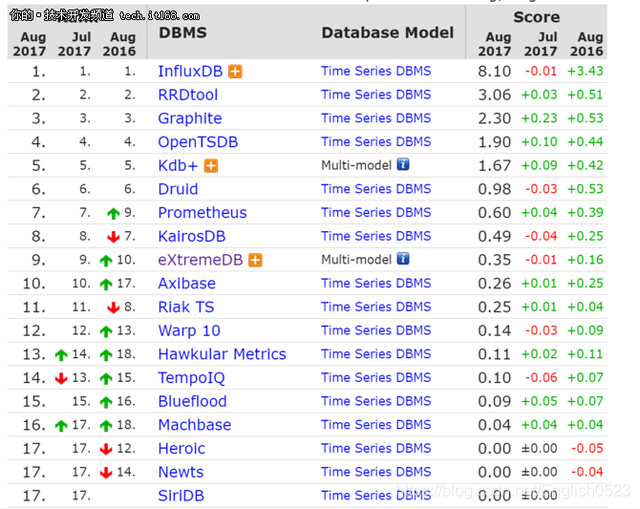Click the +0.23 score change for Graphite
The width and height of the screenshot is (640, 509).
point(539,118)
